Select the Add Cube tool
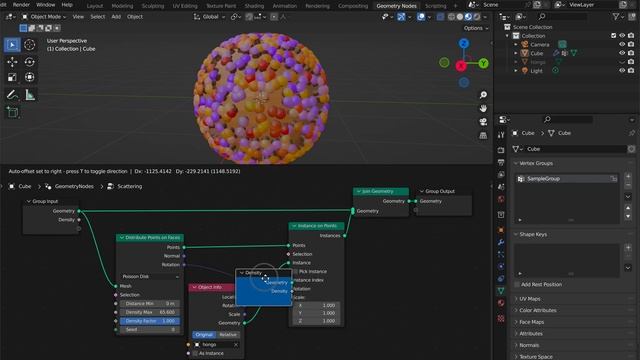This screenshot has height=360, width=640. (x=12, y=112)
